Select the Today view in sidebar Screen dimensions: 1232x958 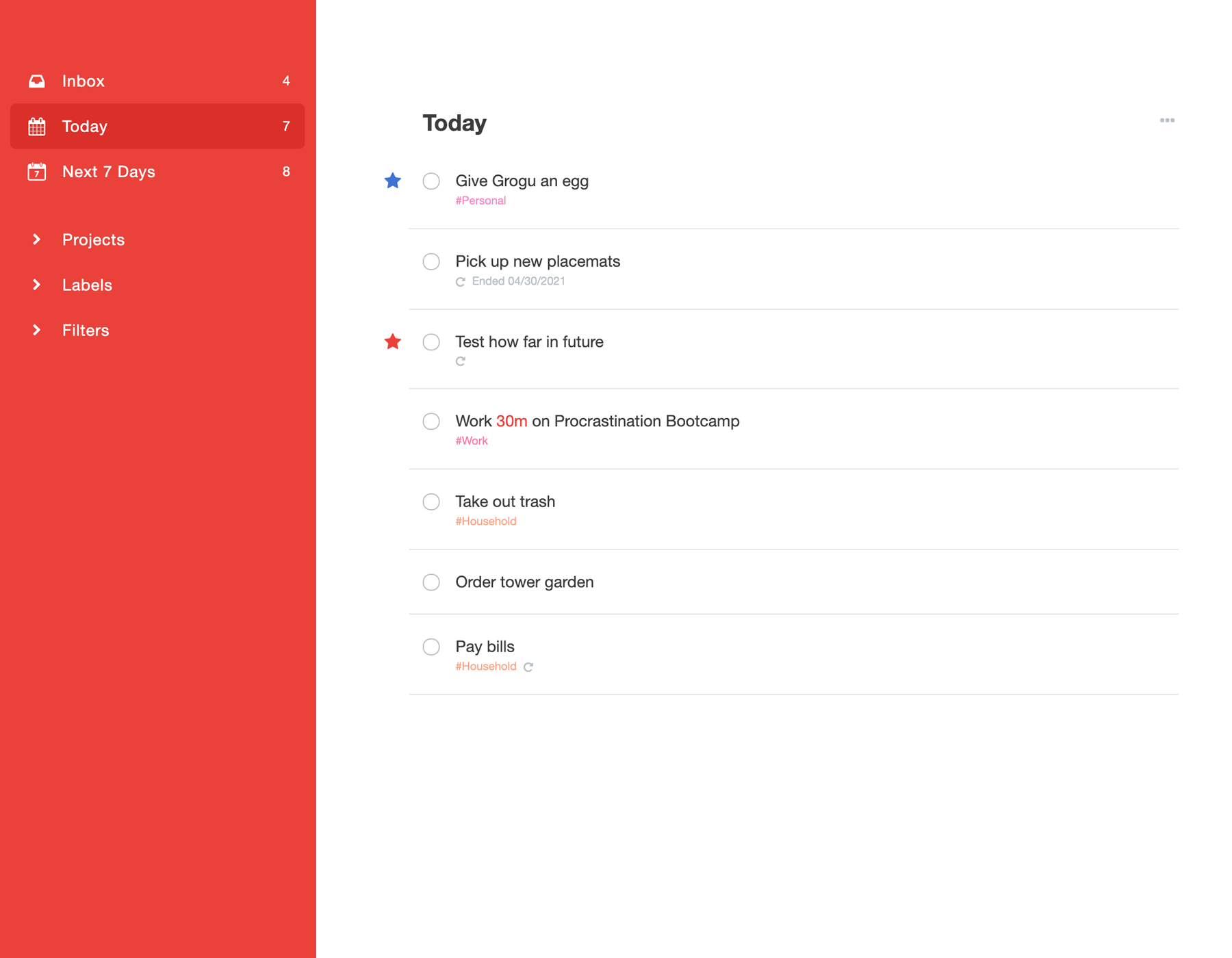click(157, 126)
